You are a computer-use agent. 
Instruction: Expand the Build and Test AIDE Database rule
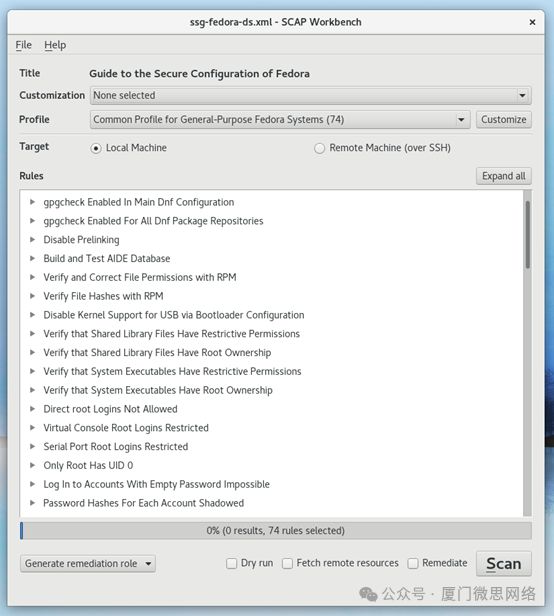[x=33, y=258]
